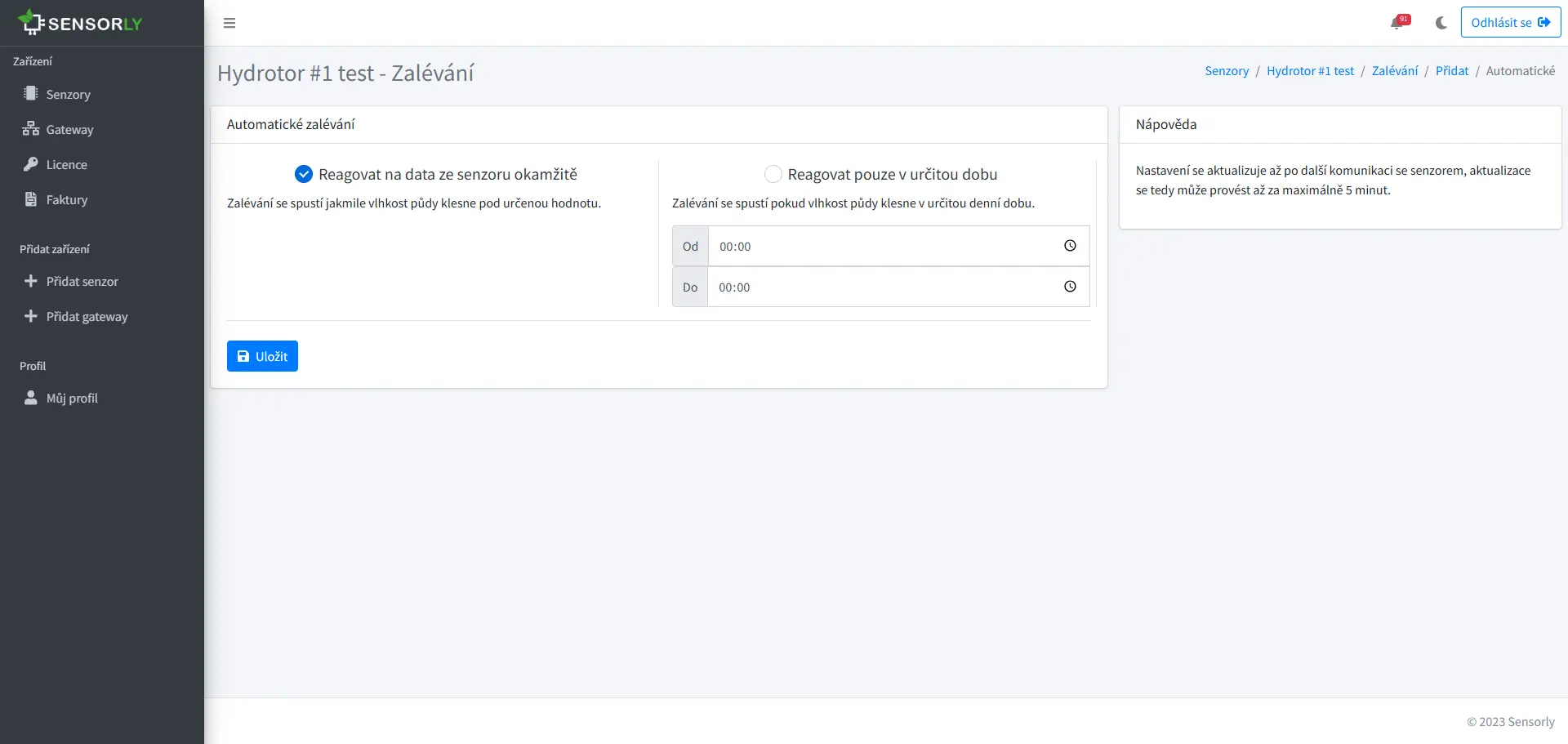
Task: Click the plus icon next to Přidat senzor
Action: (29, 281)
